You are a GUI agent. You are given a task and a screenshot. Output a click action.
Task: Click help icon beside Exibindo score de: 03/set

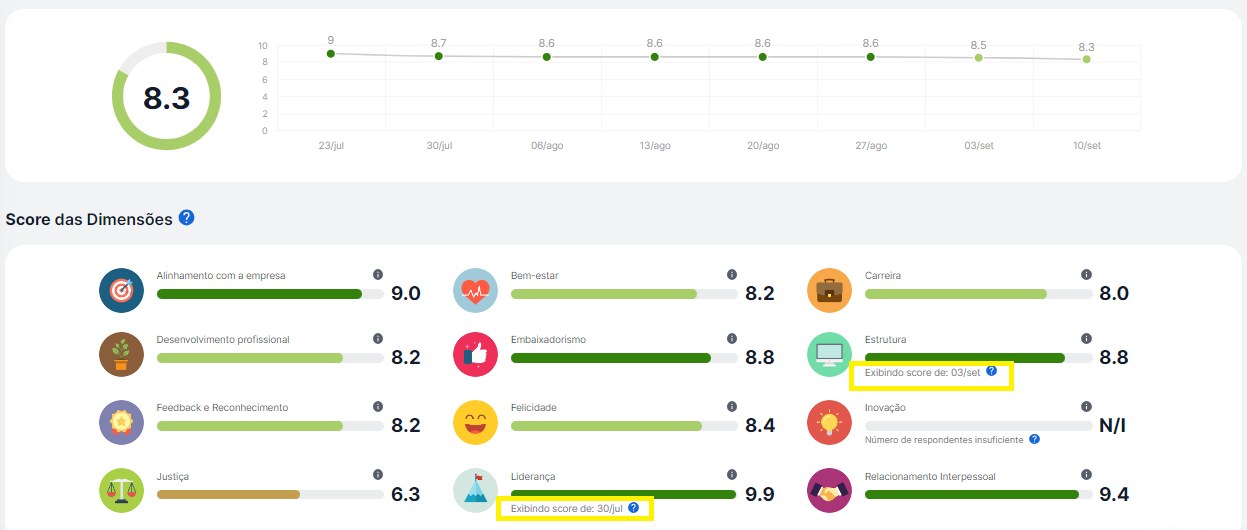pyautogui.click(x=991, y=371)
